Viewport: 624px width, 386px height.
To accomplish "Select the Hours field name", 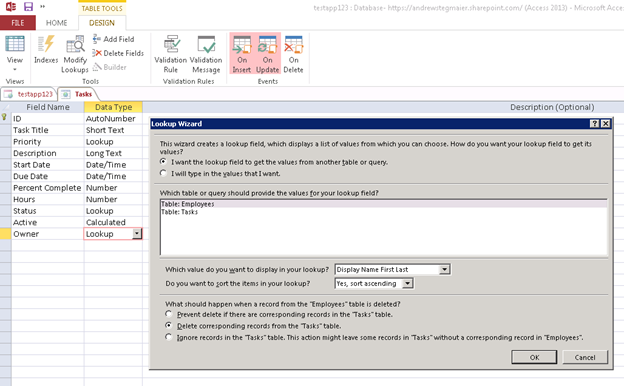I will (x=48, y=199).
